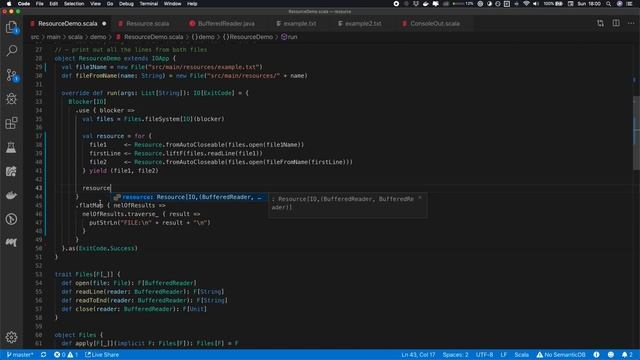The height and width of the screenshot is (360, 640).
Task: Click the Wi-Fi icon in menu bar
Action: click(x=527, y=4)
